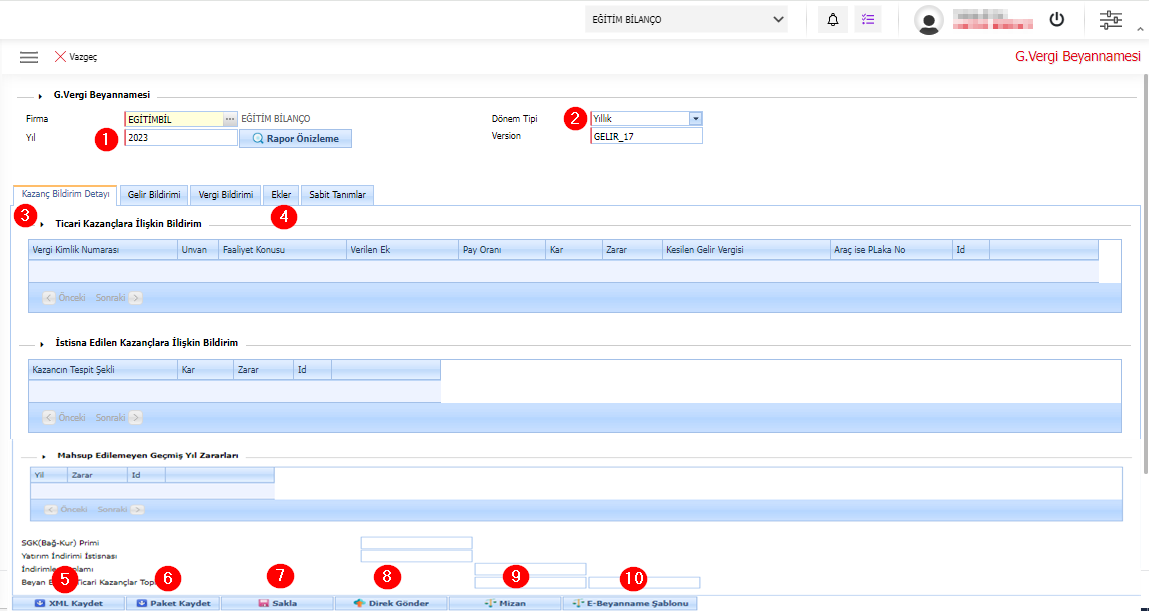The height and width of the screenshot is (611, 1149).
Task: Switch to the Sabit Tanımlar tab
Action: click(337, 195)
